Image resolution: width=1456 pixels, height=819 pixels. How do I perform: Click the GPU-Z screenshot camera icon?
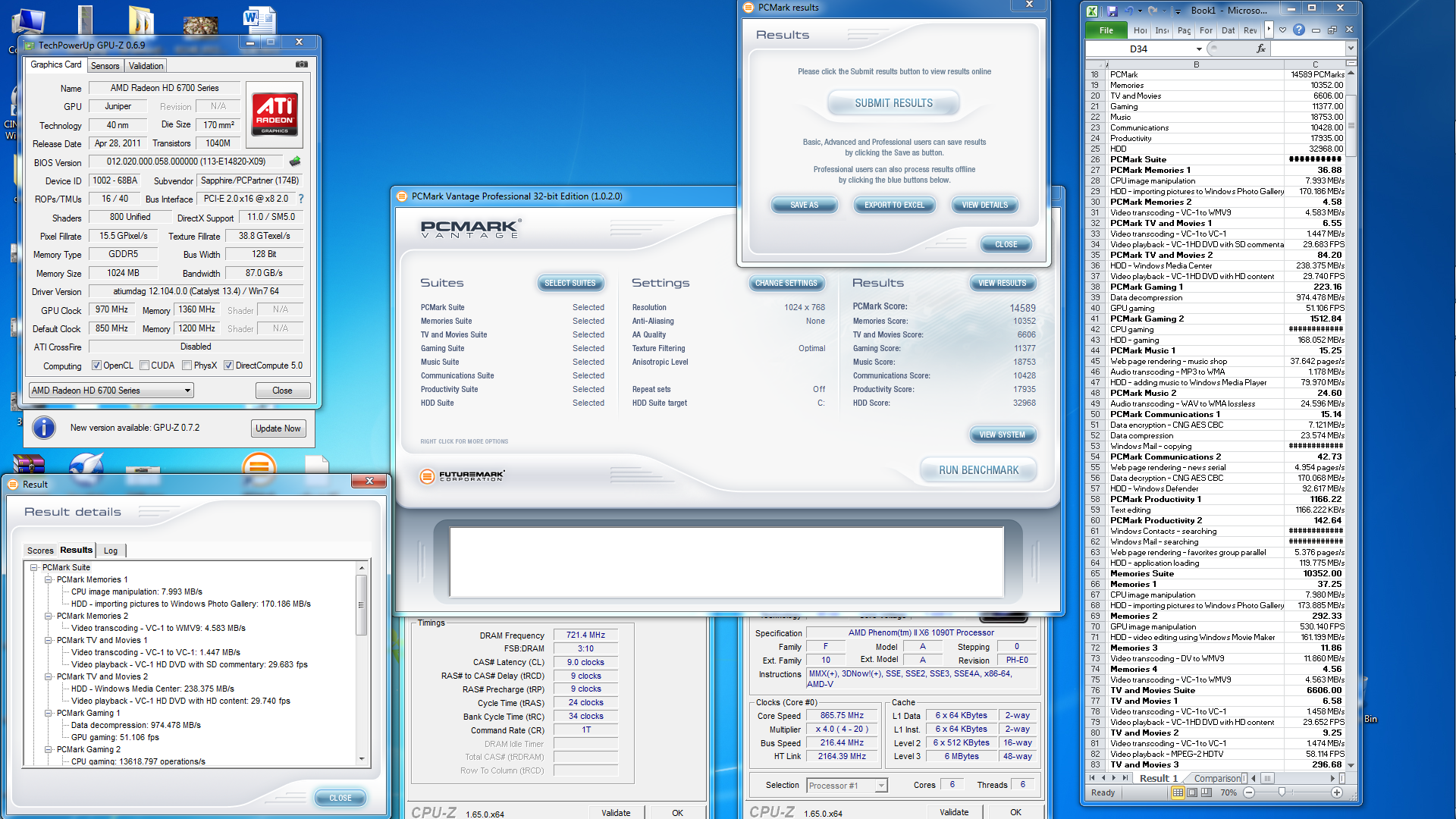301,64
